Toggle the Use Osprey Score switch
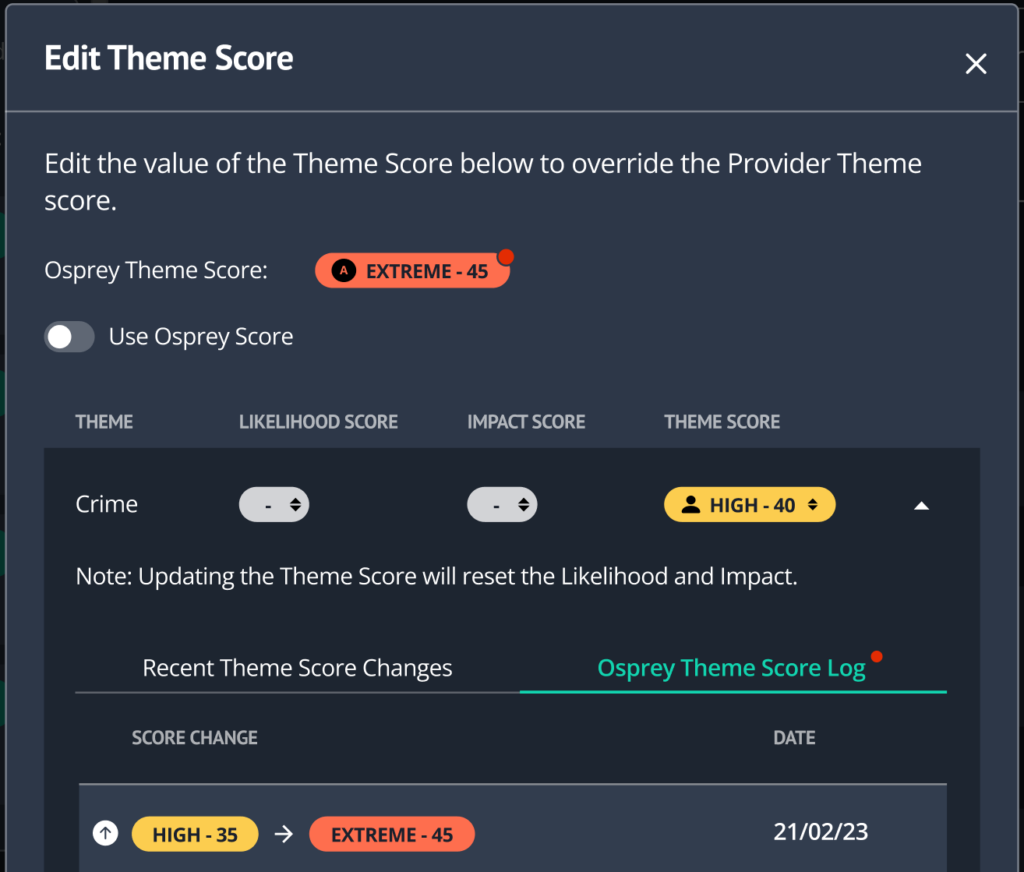Viewport: 1024px width, 872px height. (69, 337)
